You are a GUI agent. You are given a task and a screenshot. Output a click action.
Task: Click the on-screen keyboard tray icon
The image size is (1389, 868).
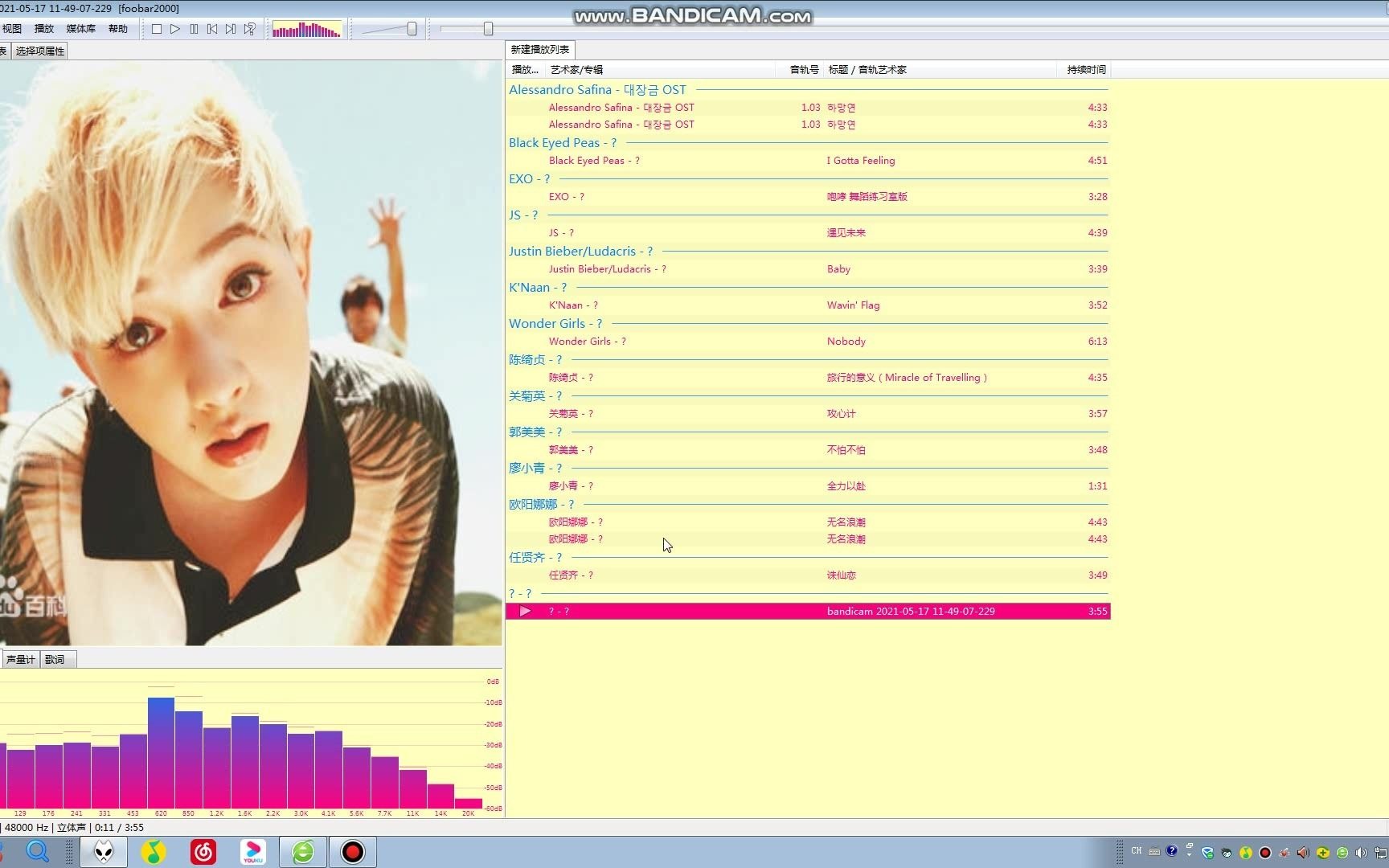pos(1154,852)
